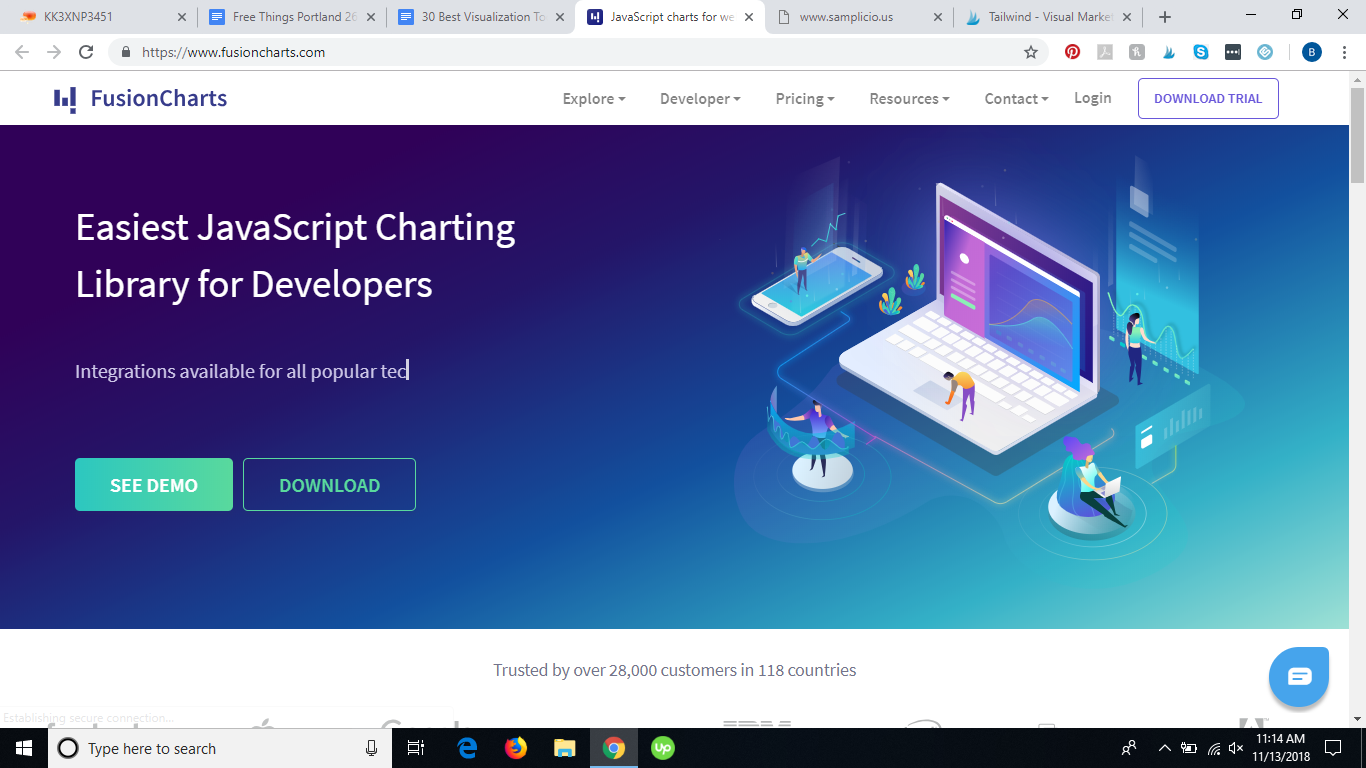Switch to 30 Best Visualization tab
Viewport: 1366px width, 768px height.
point(479,17)
